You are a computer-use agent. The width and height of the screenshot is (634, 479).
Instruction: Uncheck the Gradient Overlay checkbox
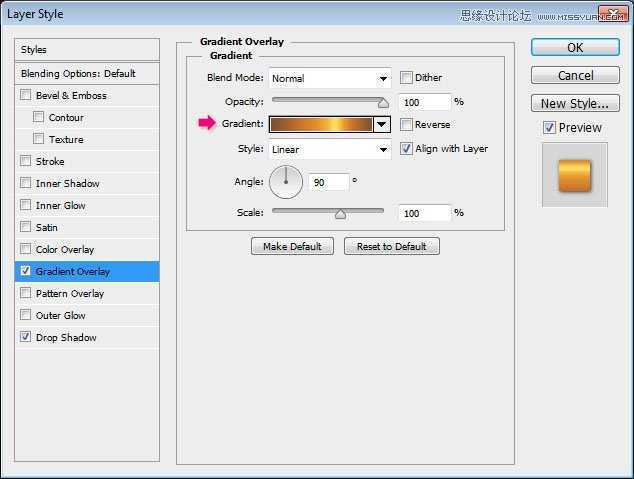coord(25,270)
